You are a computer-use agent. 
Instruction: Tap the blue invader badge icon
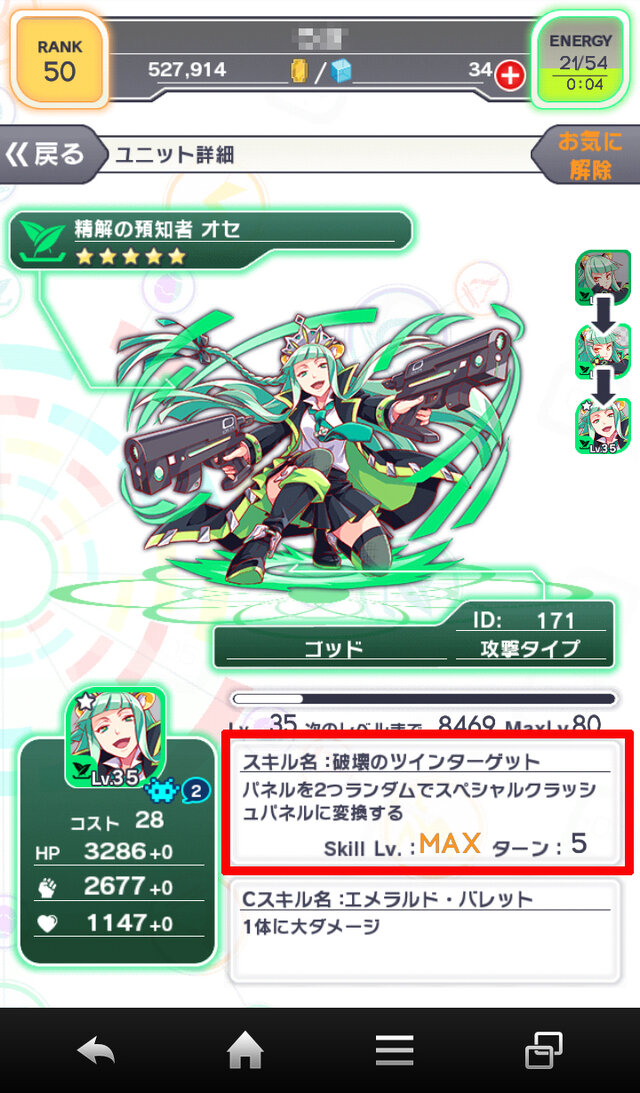pyautogui.click(x=158, y=791)
